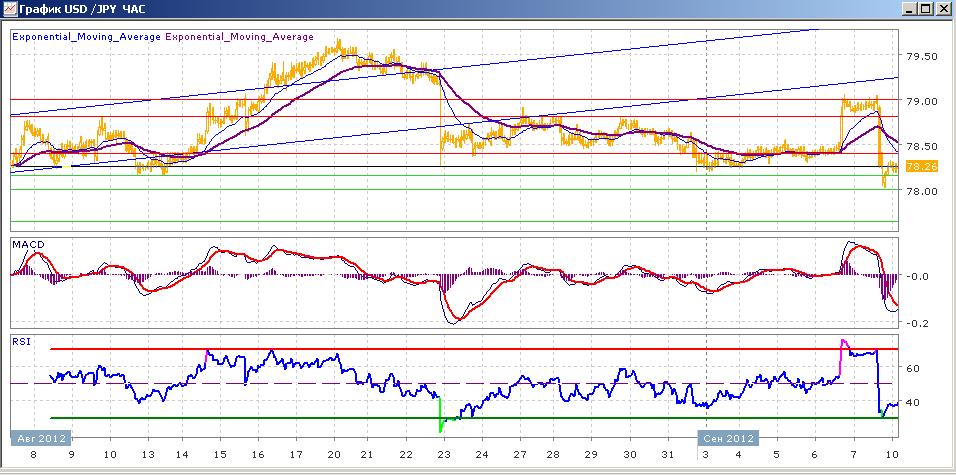Viewport: 956px width, 475px height.
Task: Select the MACD indicator panel label
Action: (x=26, y=244)
